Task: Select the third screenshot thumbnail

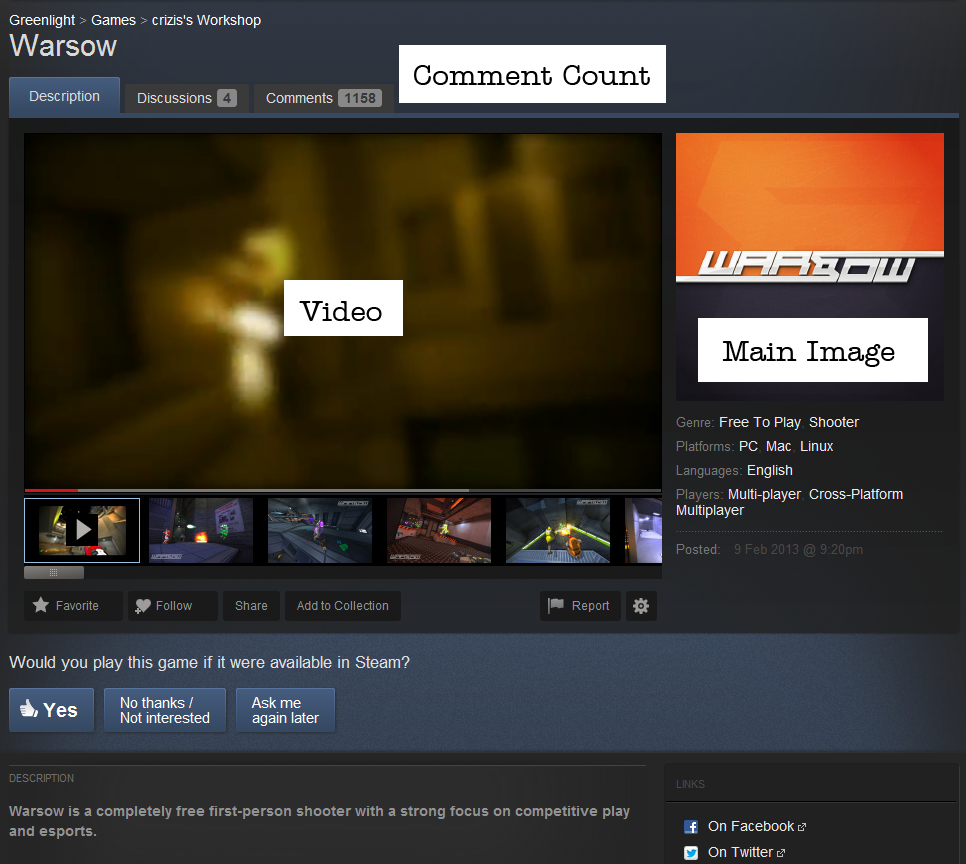Action: [320, 531]
